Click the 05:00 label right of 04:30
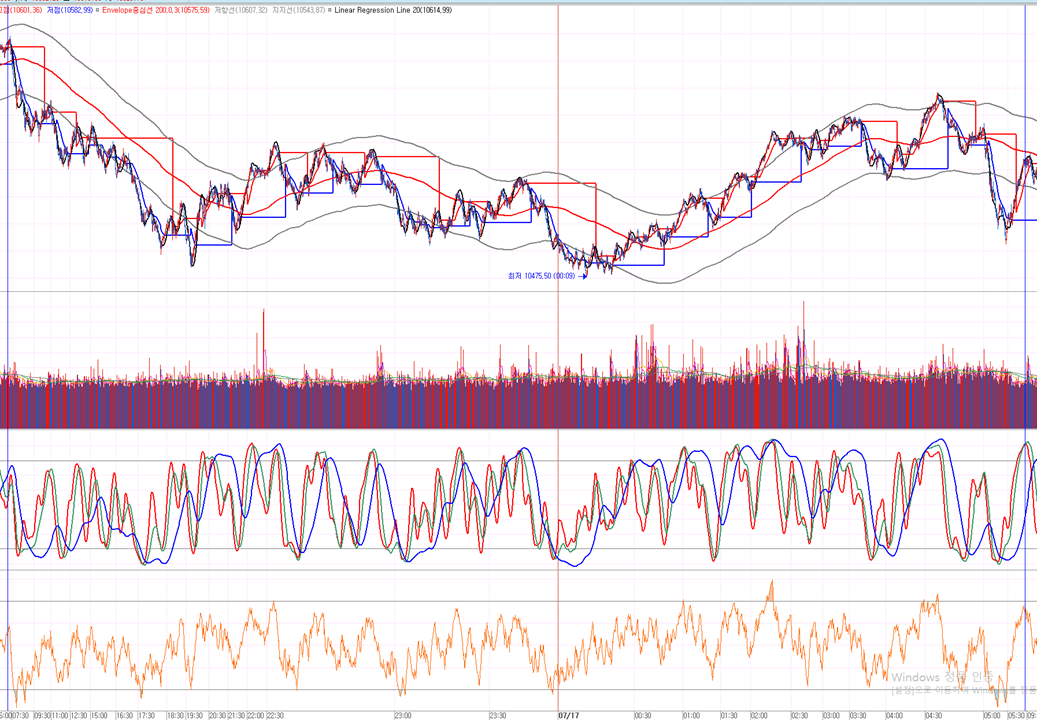The image size is (1037, 720). (x=992, y=715)
